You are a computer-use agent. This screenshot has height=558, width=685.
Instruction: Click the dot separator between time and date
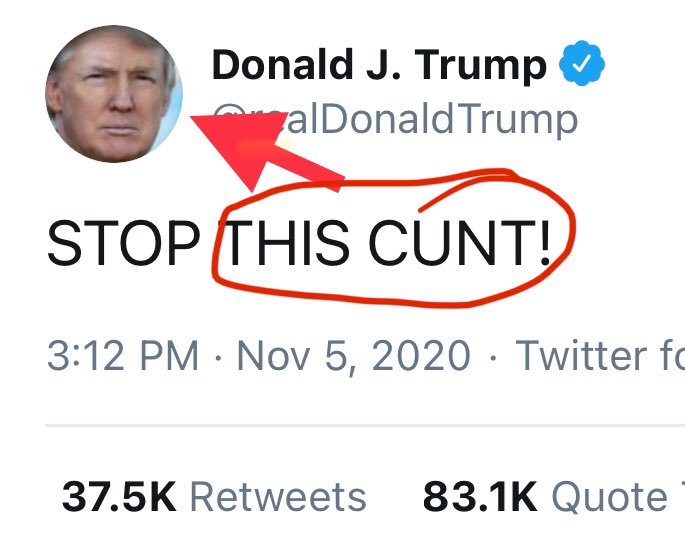click(x=218, y=358)
